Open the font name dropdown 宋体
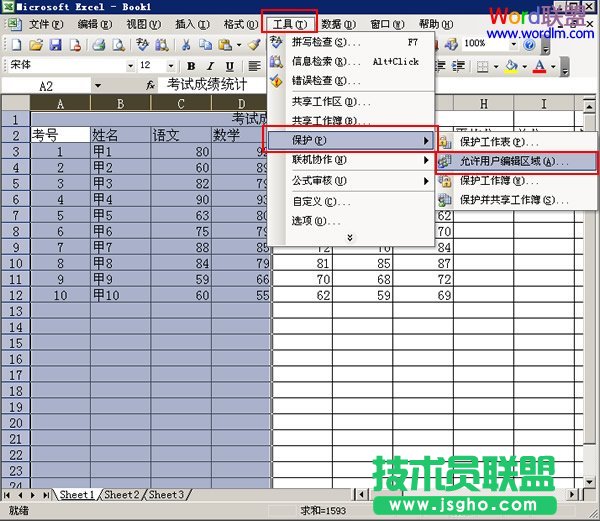 click(130, 66)
